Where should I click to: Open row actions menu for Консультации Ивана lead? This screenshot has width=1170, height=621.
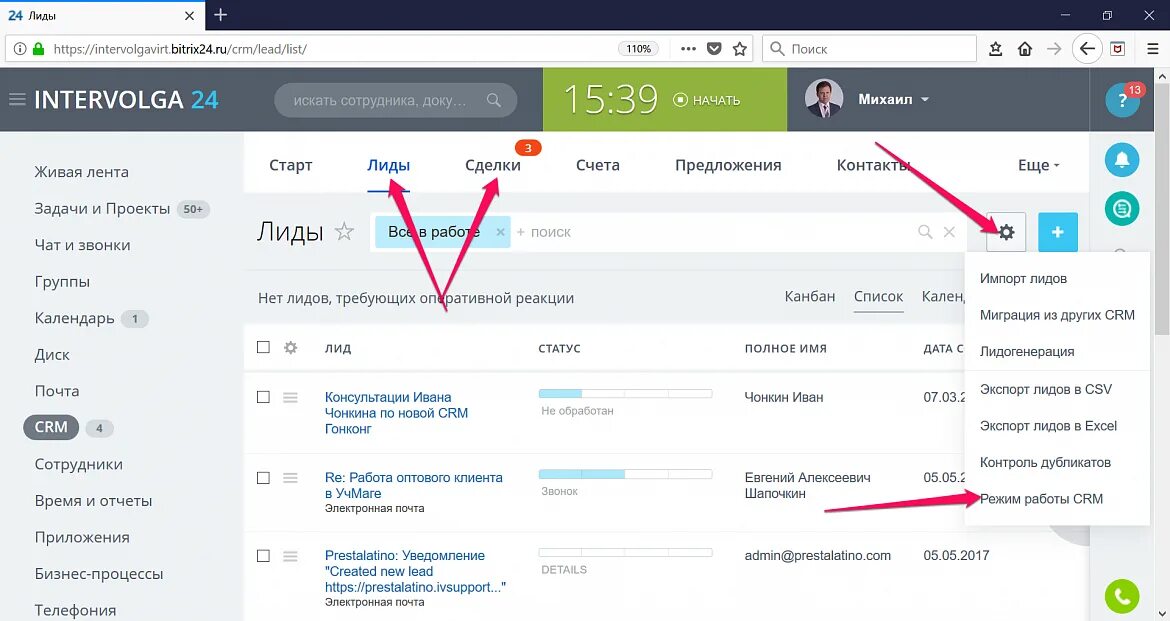290,397
